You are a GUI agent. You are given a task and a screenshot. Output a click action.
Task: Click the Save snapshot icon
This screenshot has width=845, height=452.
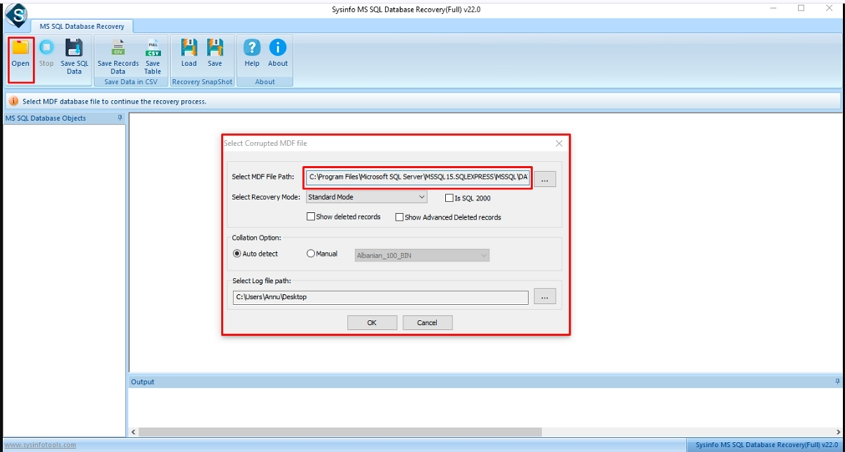coord(215,49)
